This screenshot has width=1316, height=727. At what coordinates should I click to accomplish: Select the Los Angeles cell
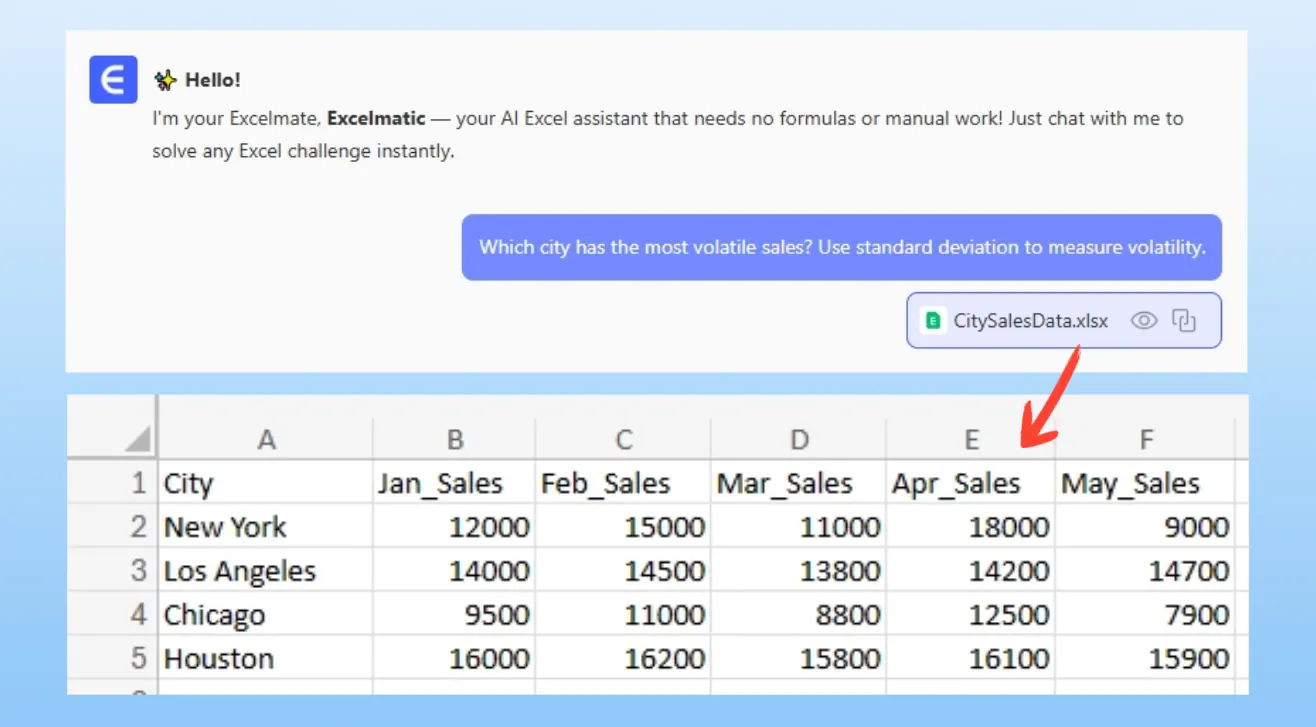[x=265, y=571]
